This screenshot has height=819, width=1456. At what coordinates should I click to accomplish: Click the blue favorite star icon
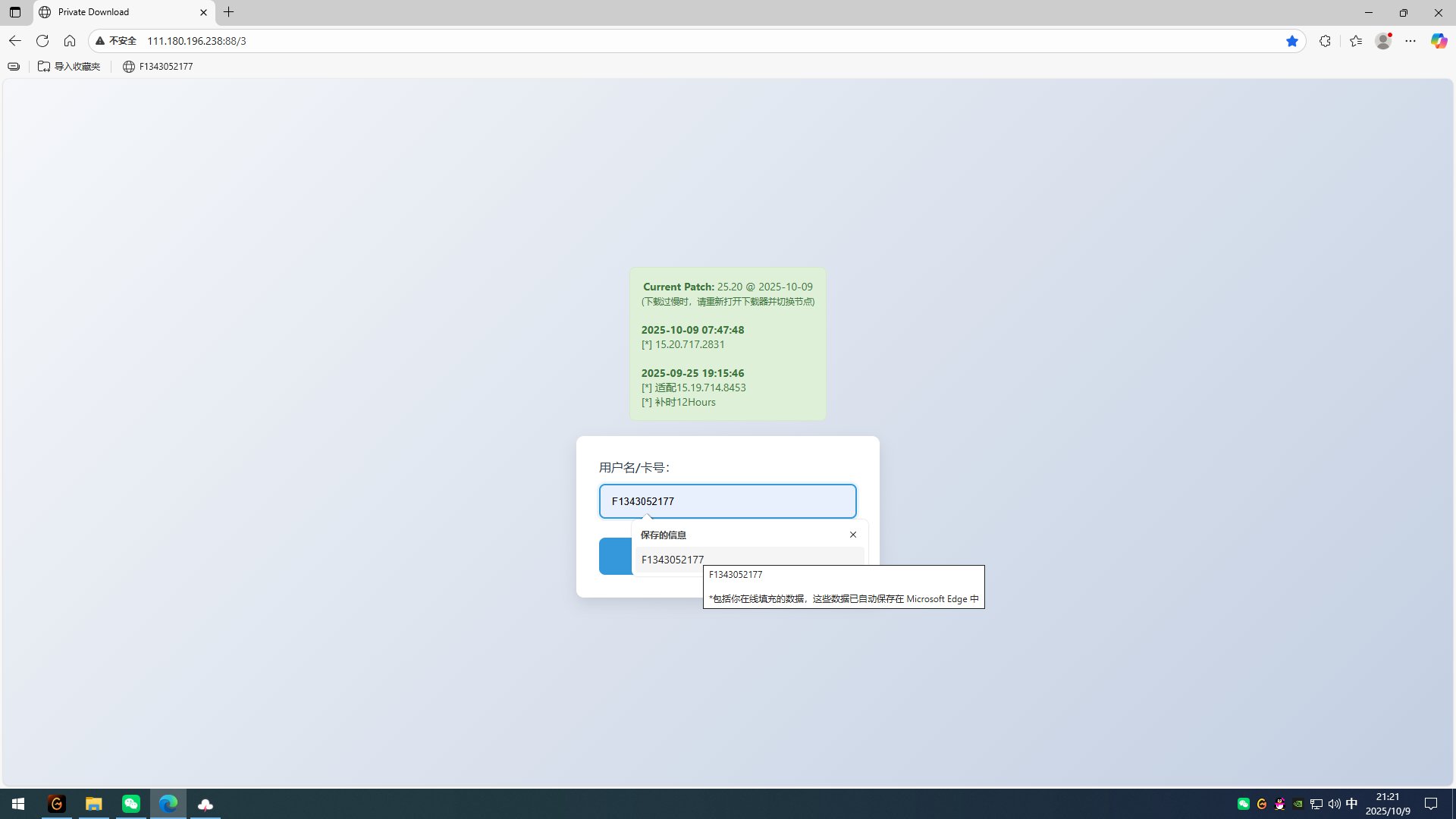[x=1292, y=41]
